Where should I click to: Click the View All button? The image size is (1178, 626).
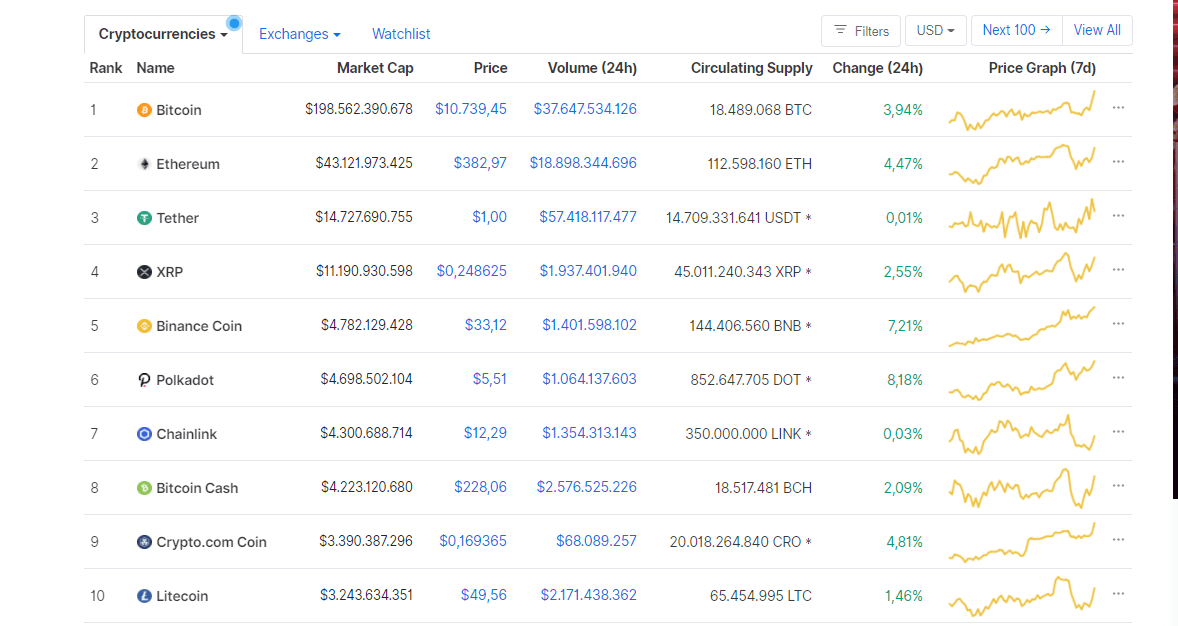click(x=1097, y=30)
